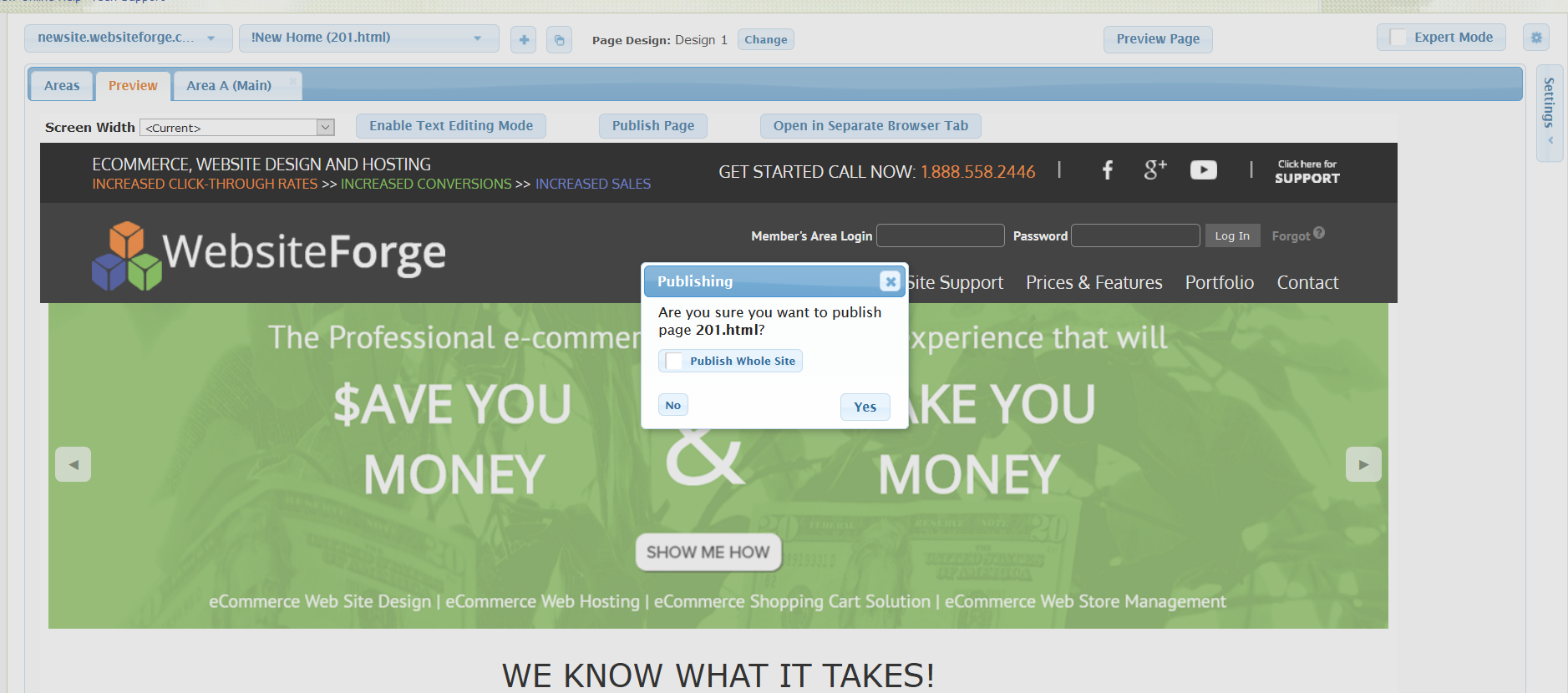Open the !New Home (201.html) page dropdown
1568x693 pixels.
368,38
